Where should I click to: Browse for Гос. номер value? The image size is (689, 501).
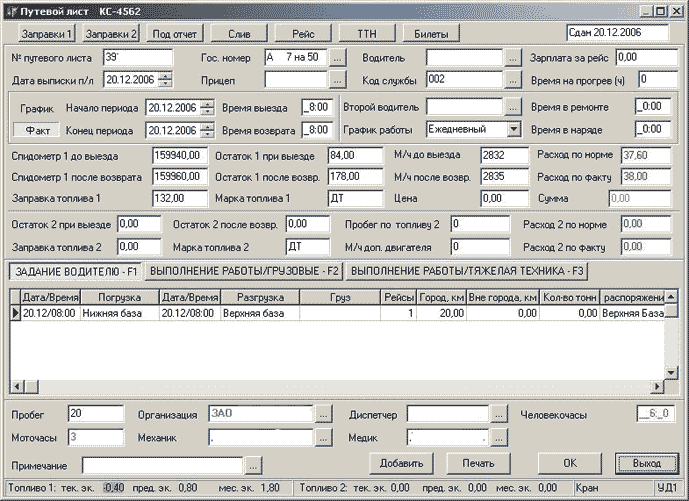pyautogui.click(x=337, y=58)
